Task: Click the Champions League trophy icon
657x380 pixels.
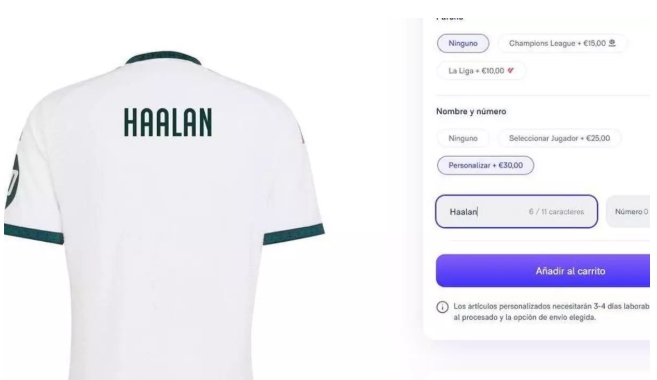Action: click(x=612, y=43)
